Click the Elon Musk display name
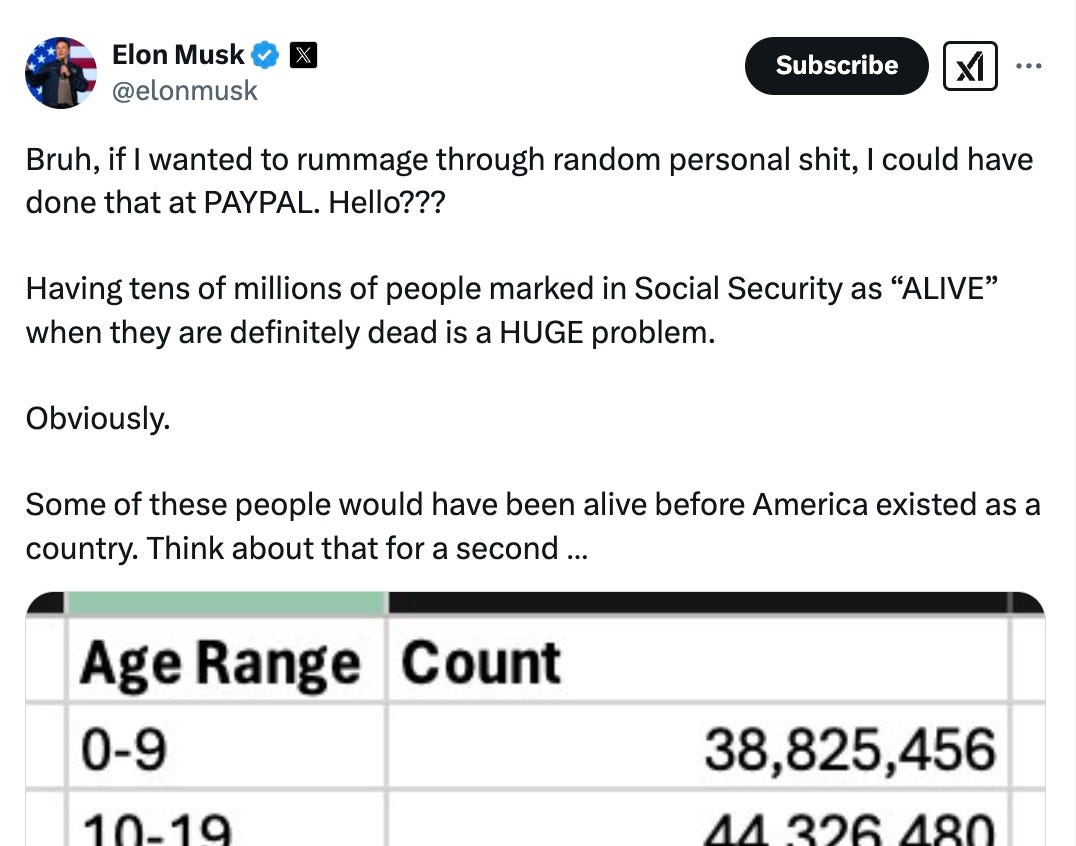1076x846 pixels. click(178, 55)
